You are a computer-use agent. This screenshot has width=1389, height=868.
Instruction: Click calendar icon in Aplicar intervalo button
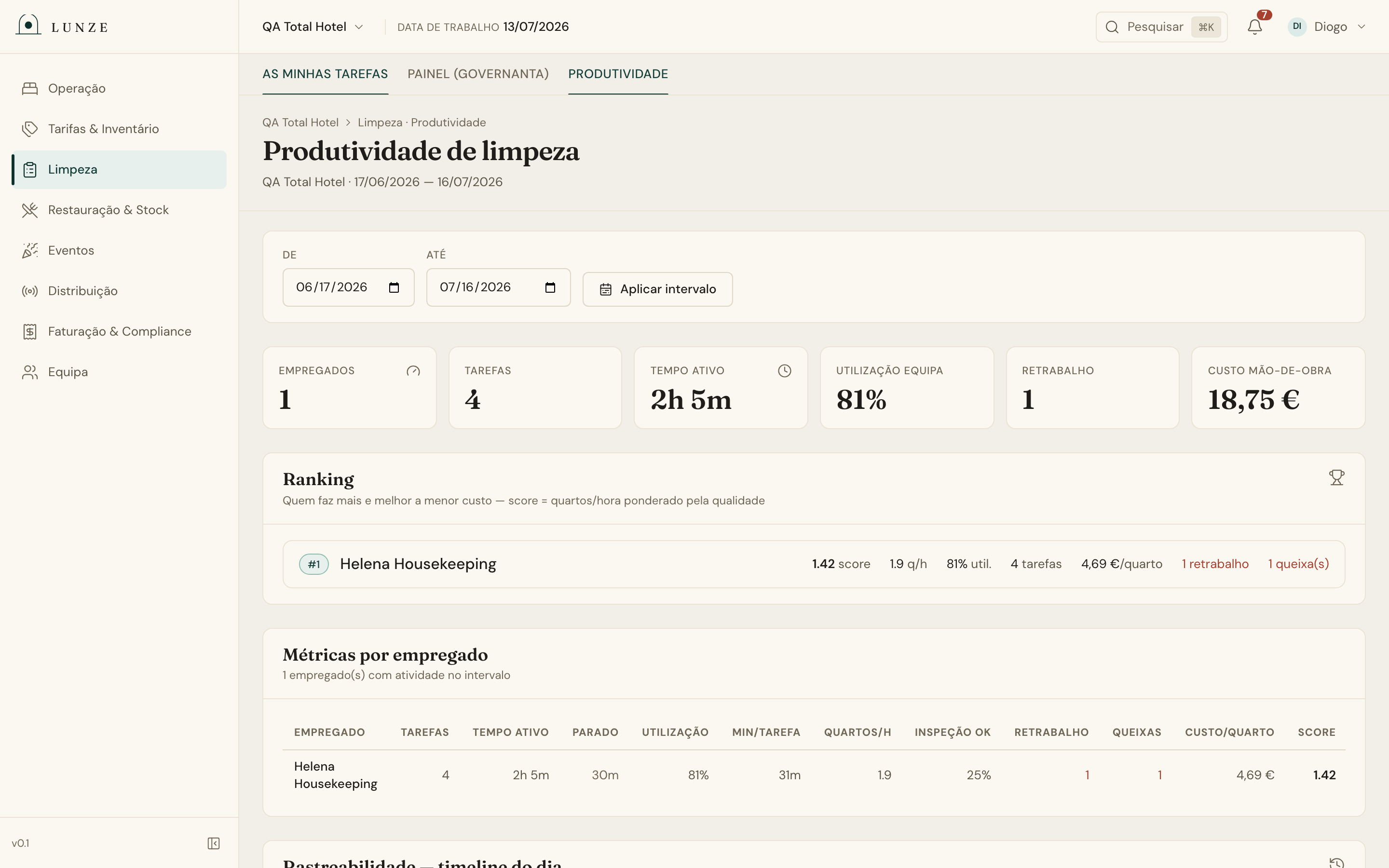[606, 289]
